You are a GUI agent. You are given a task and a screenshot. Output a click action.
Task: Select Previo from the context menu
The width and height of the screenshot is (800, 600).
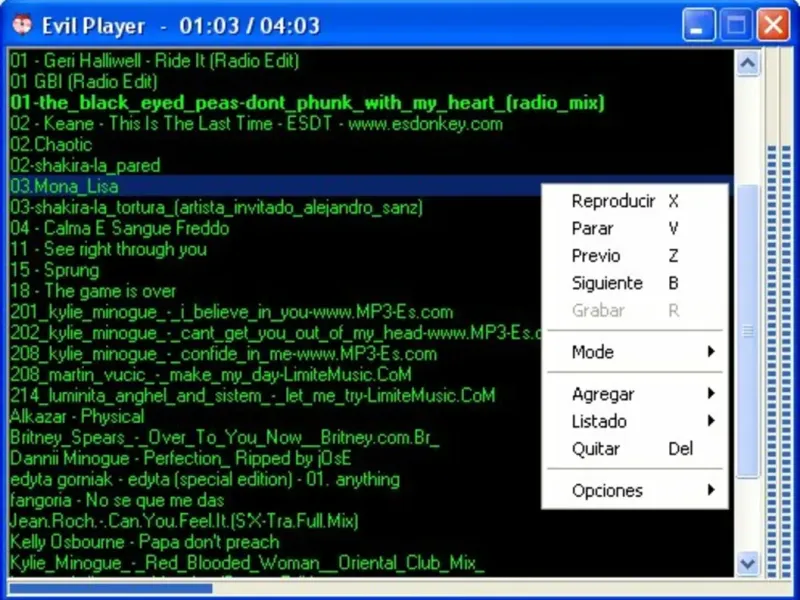tap(635, 256)
